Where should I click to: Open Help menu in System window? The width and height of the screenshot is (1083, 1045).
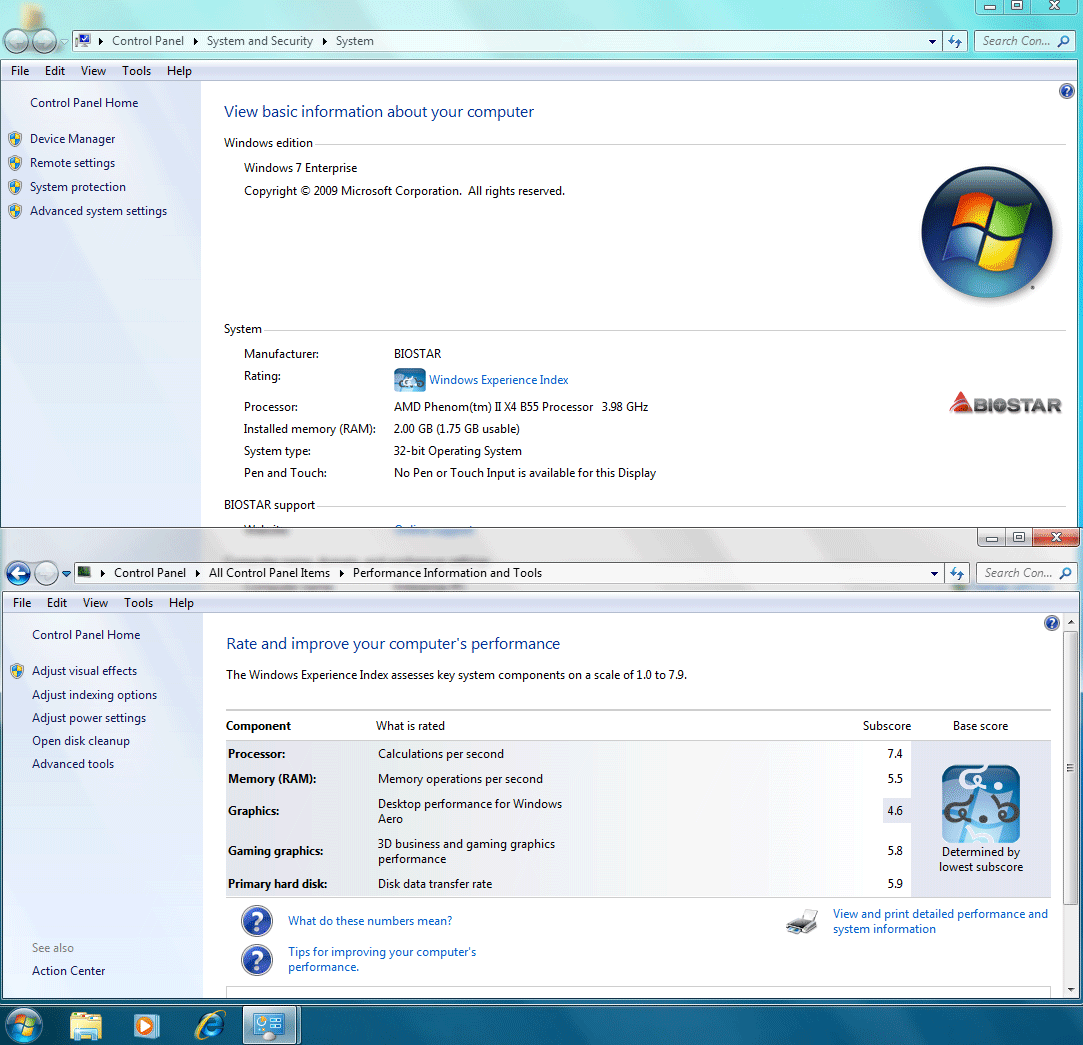pos(179,71)
